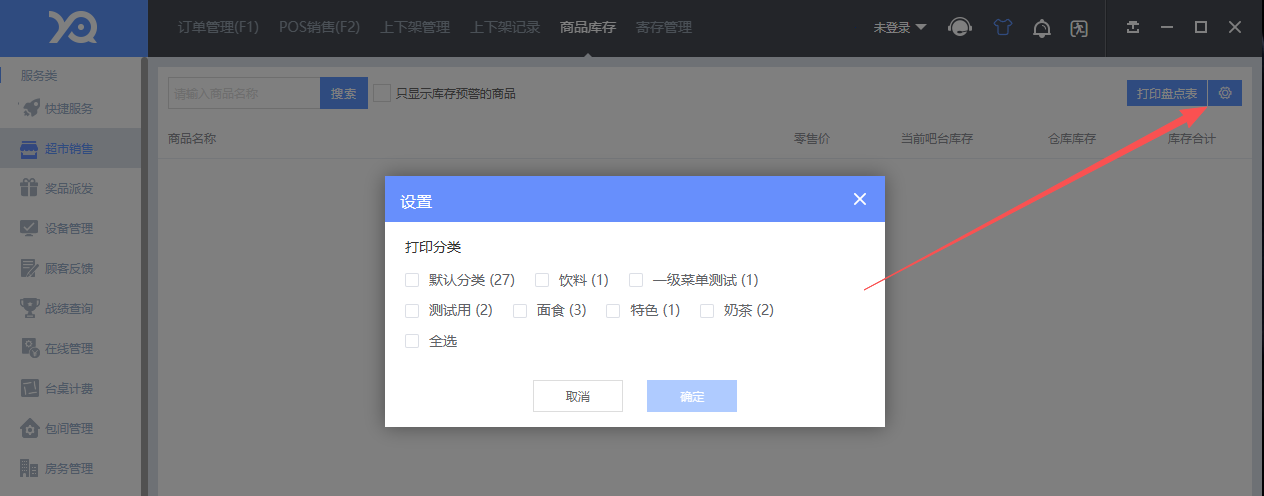Switch to 上下架管理 tab
The height and width of the screenshot is (496, 1264).
tap(415, 27)
